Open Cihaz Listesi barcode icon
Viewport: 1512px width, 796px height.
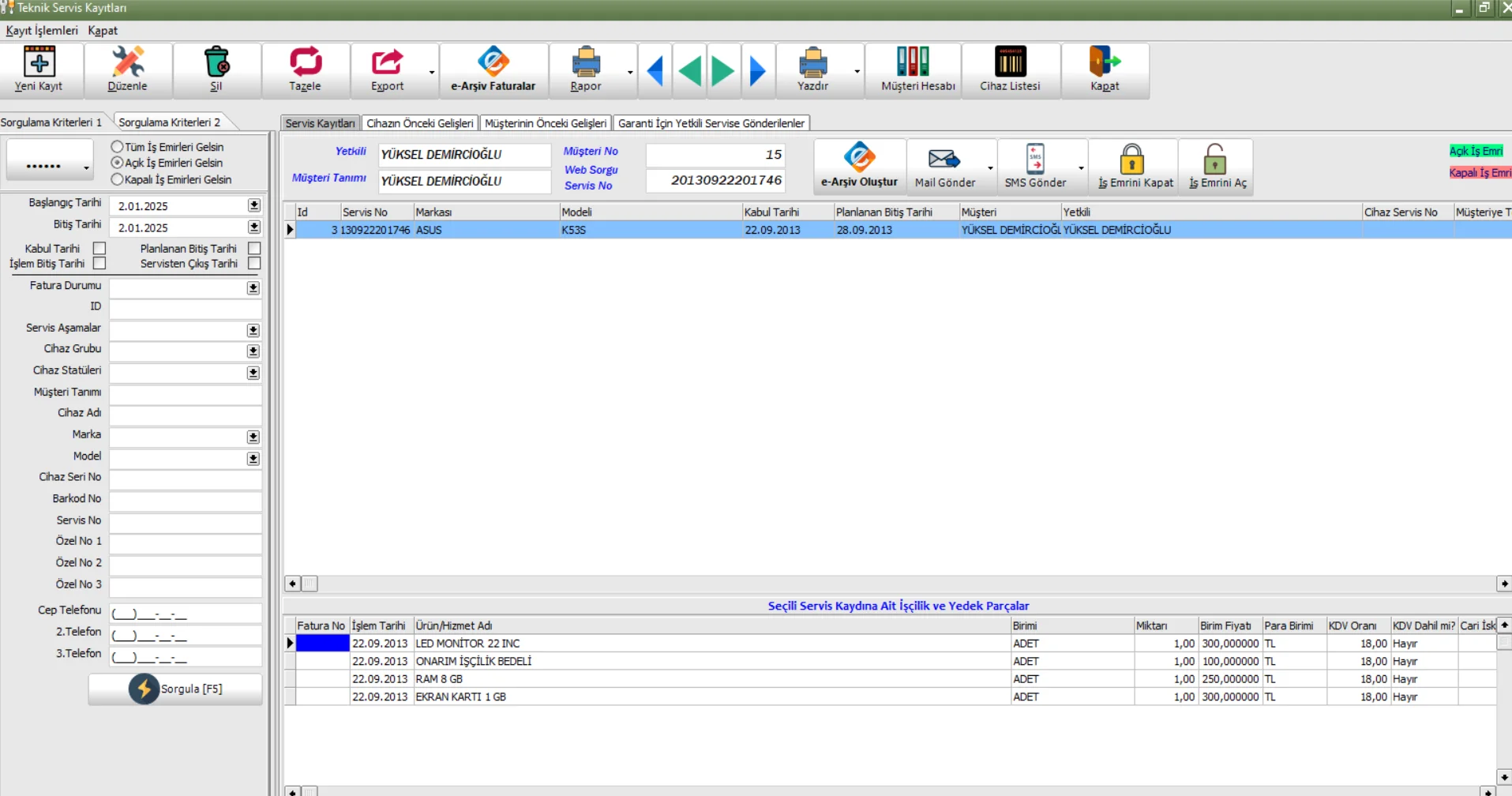(1010, 62)
